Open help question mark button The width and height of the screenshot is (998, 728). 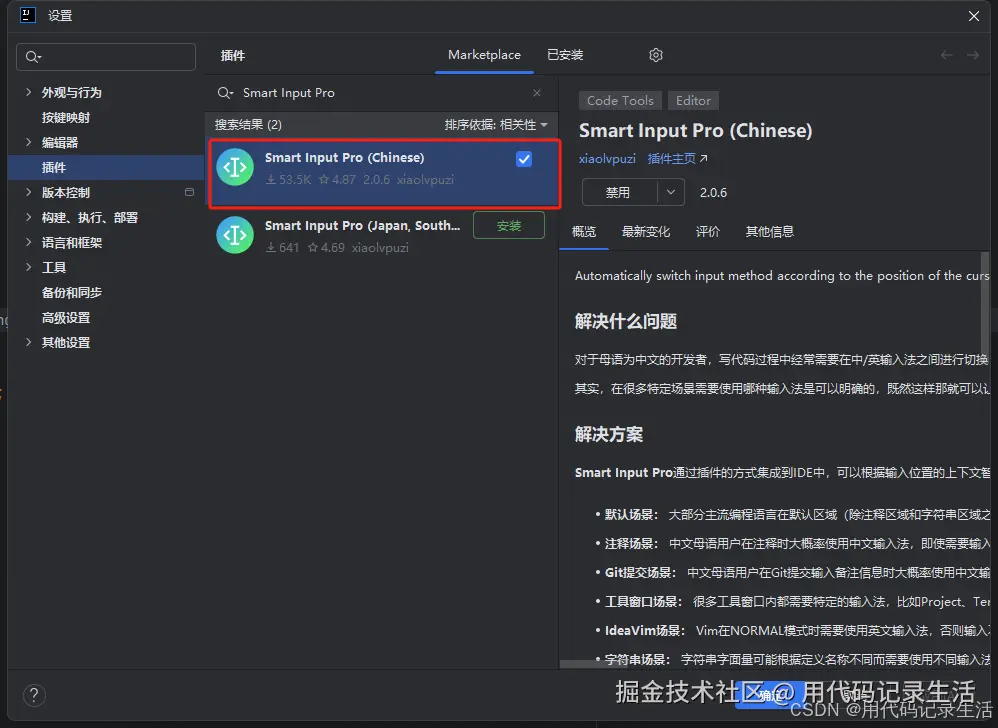pos(34,695)
